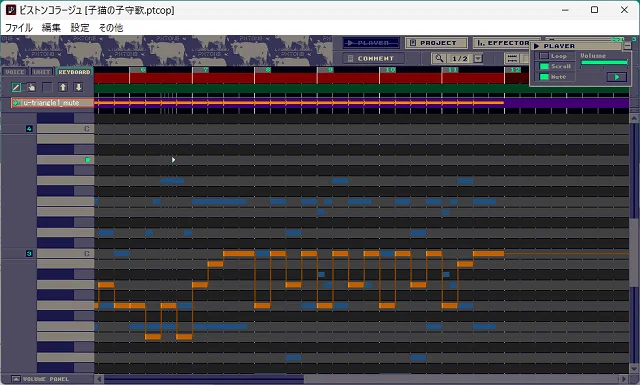Click the green play icon on u-triangle1_mute
This screenshot has width=640, height=385.
tap(17, 103)
